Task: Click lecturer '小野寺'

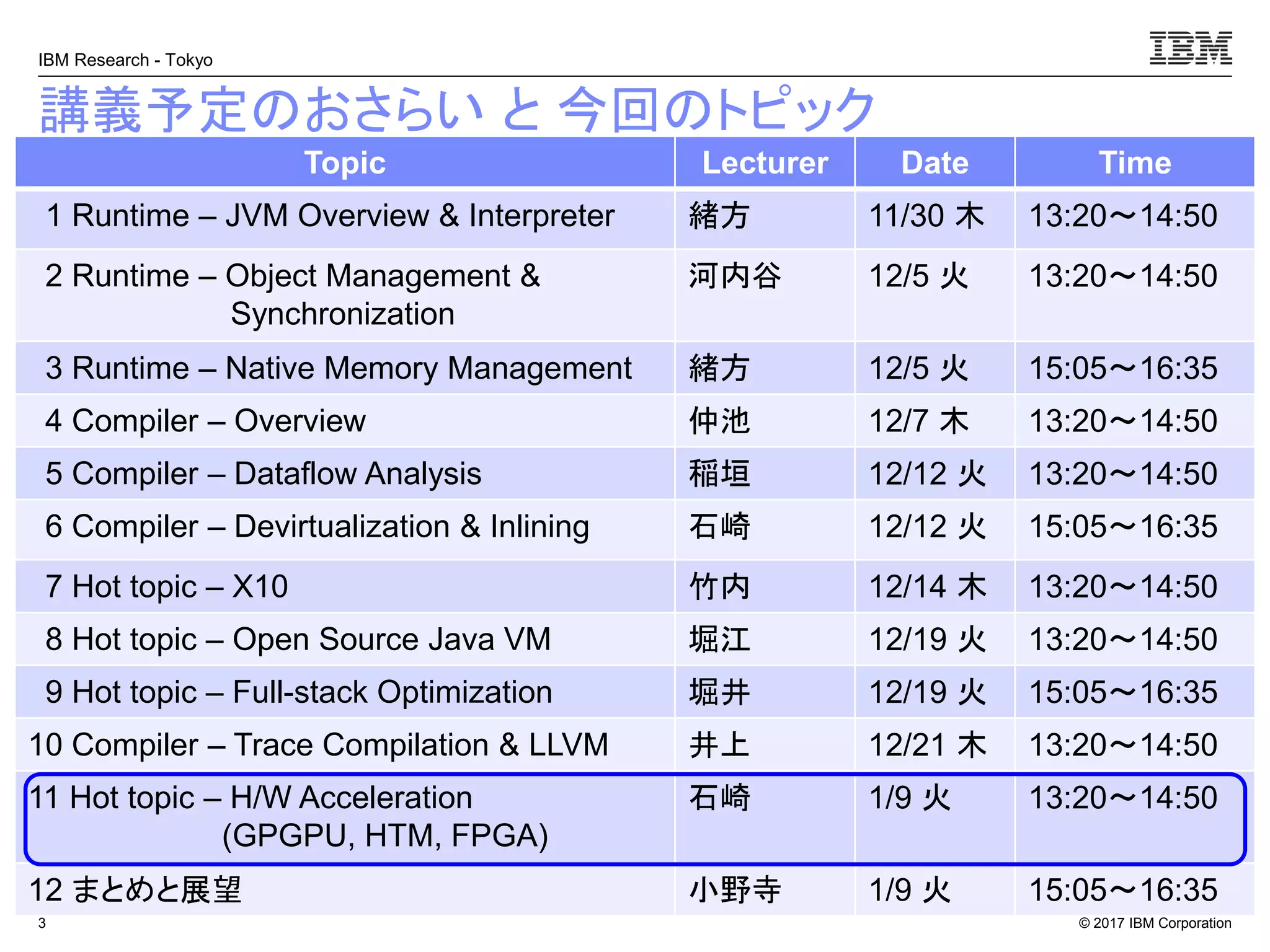Action: pyautogui.click(x=735, y=890)
